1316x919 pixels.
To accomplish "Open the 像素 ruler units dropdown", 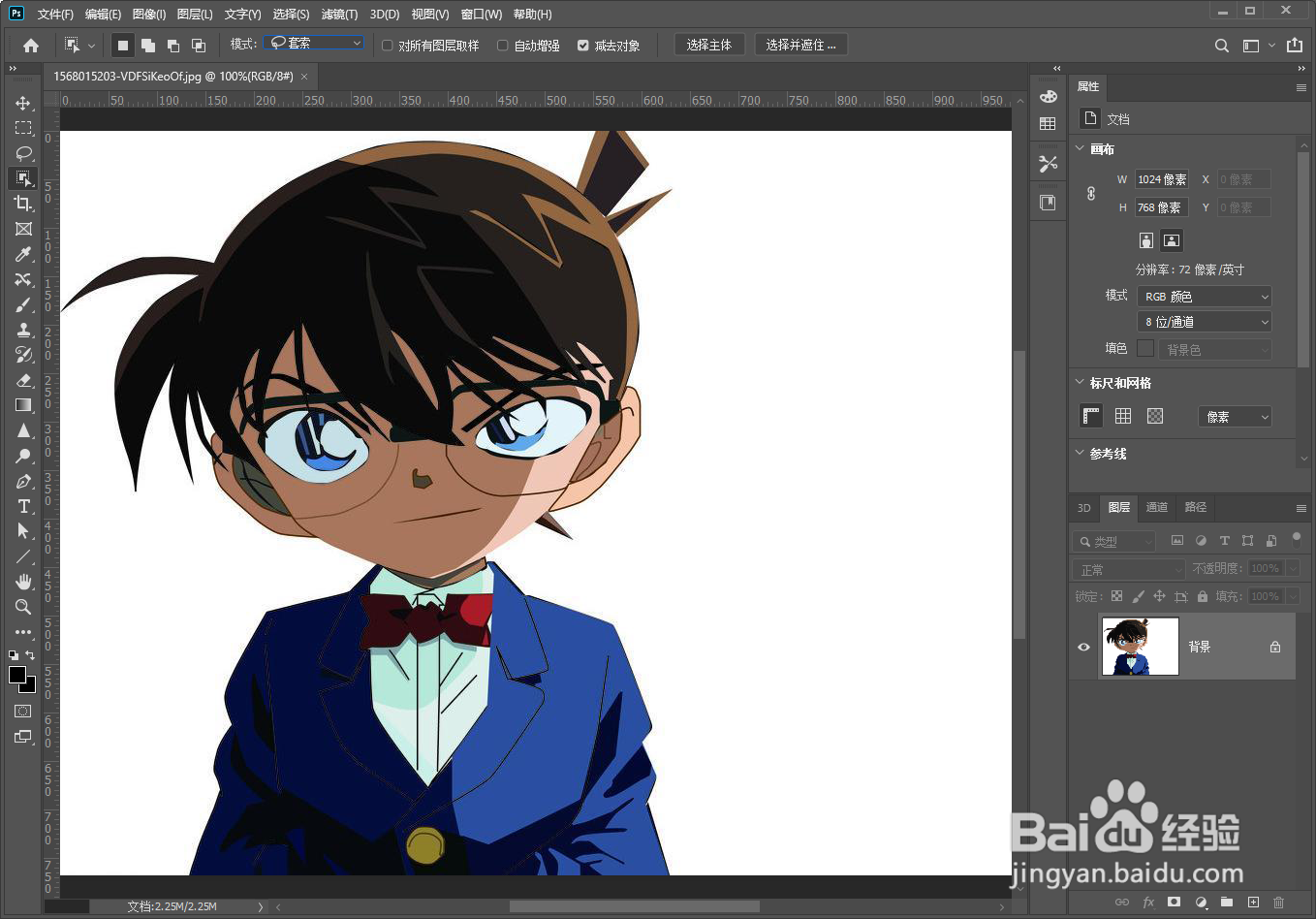I will pos(1235,417).
